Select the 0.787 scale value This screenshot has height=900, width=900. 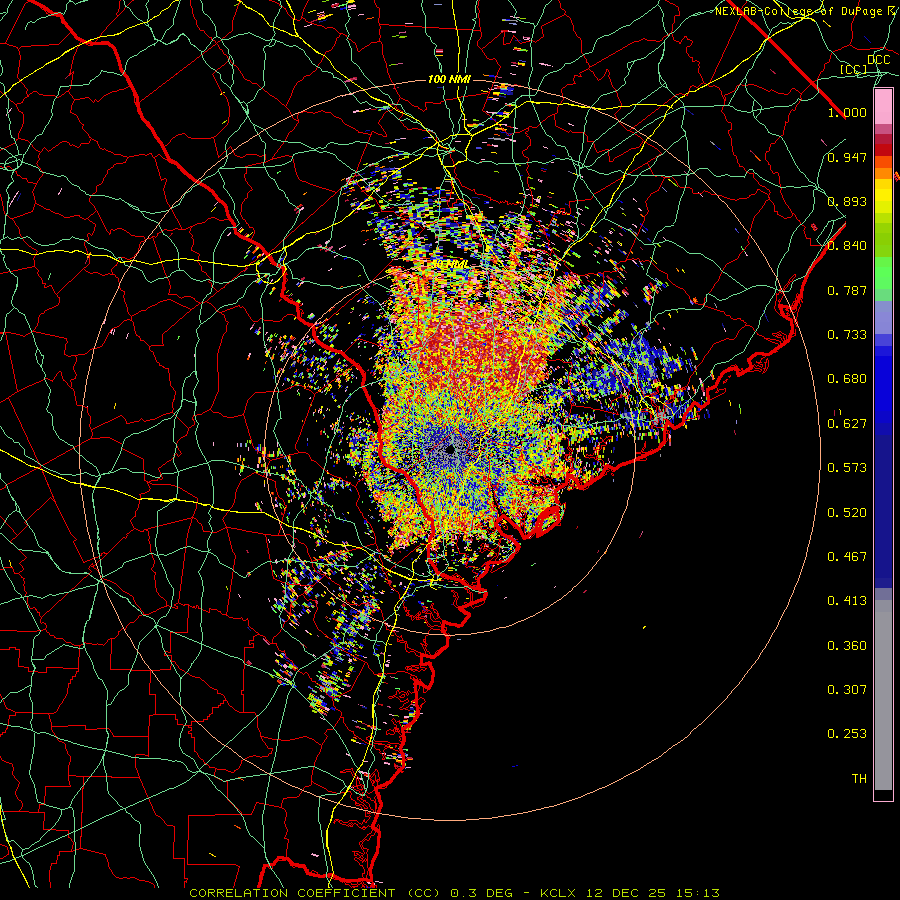point(847,290)
